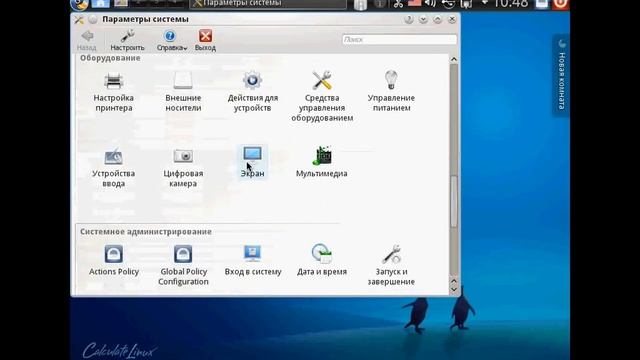The width and height of the screenshot is (640, 360).
Task: Click the clipboard scissors tray icon
Action: [398, 4]
